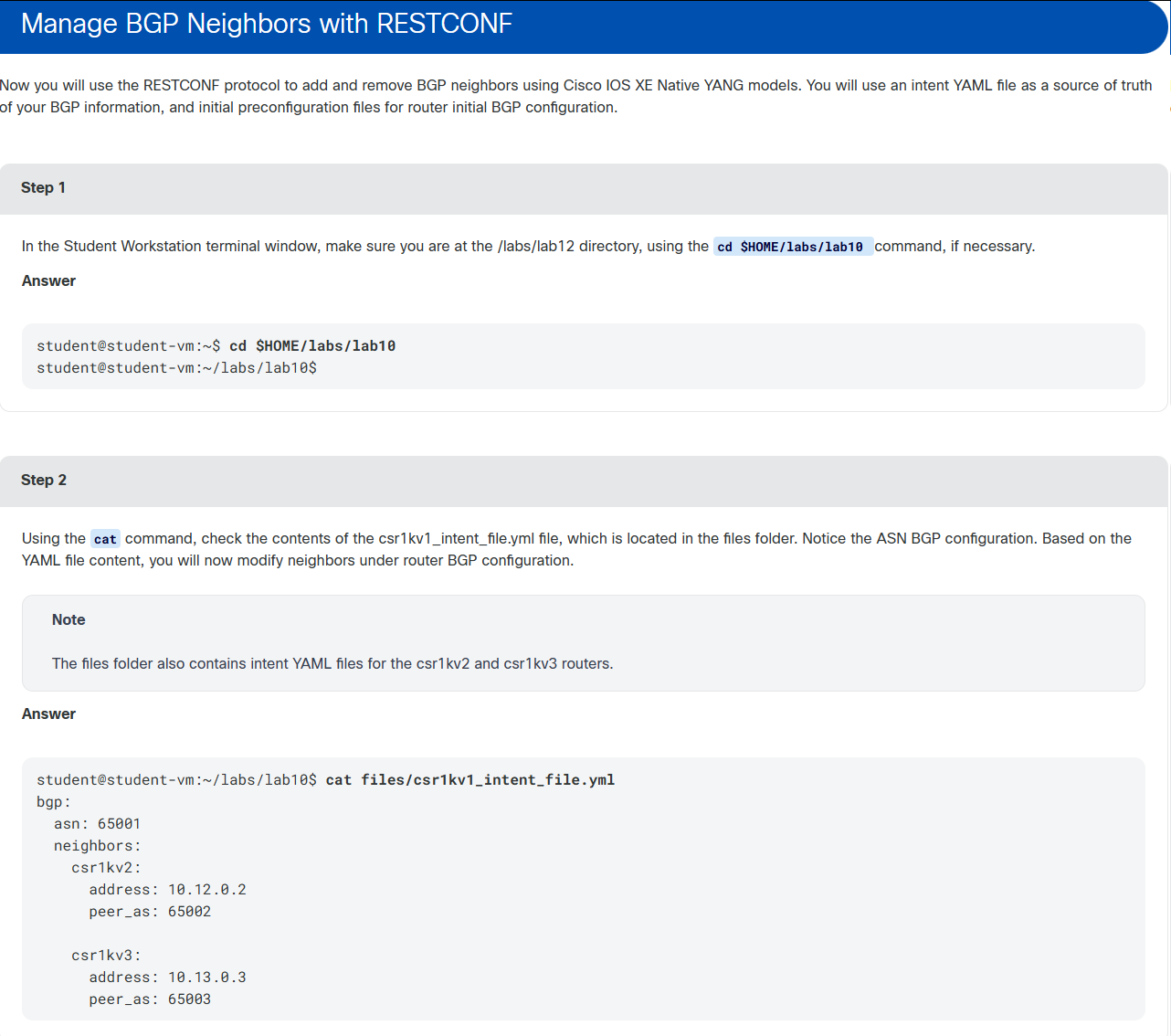
Task: Click the note text about csr1kv2 and csr1kv3
Action: [332, 663]
